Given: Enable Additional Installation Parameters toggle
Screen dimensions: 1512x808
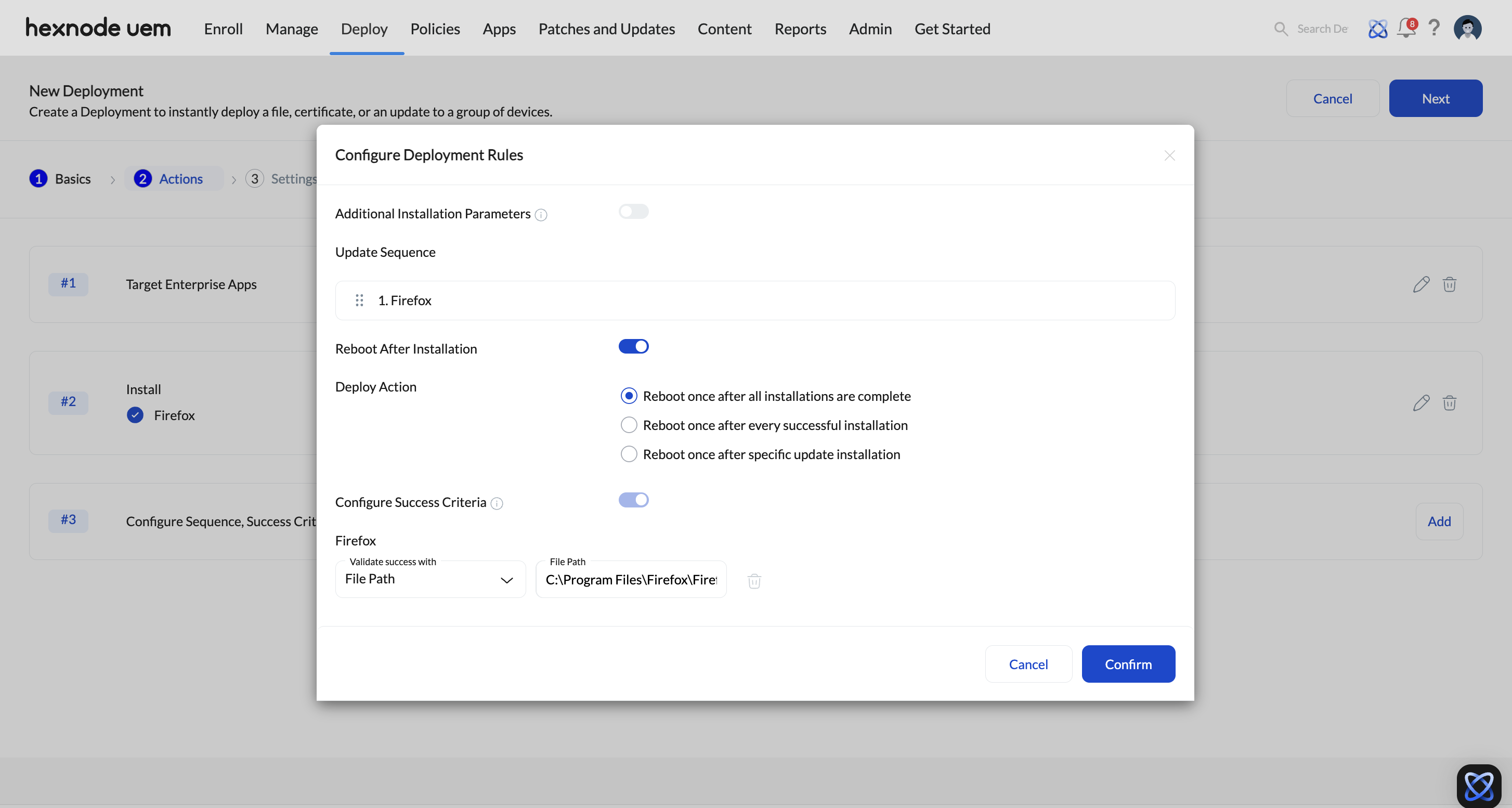Looking at the screenshot, I should pyautogui.click(x=633, y=211).
